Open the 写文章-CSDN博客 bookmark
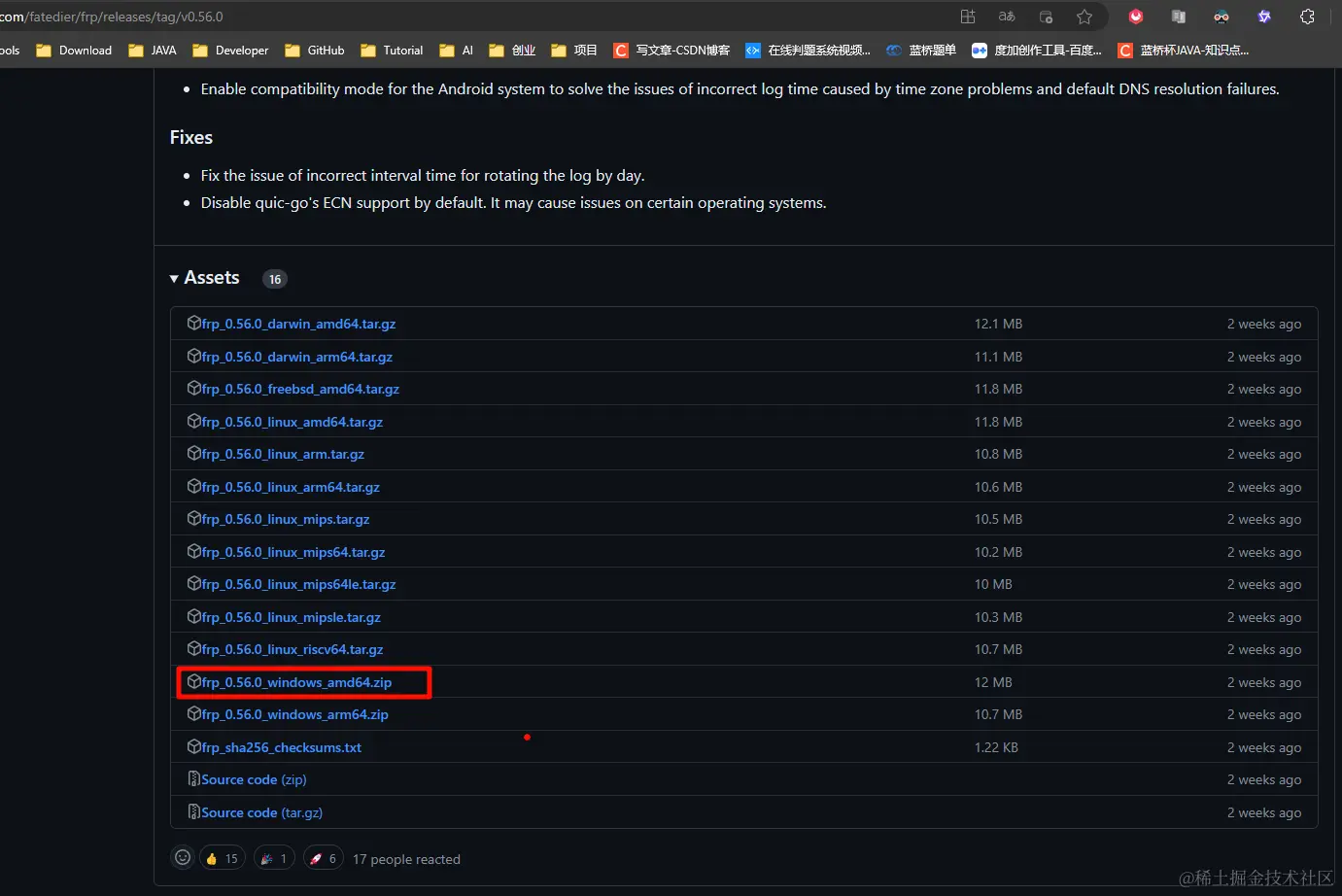Image resolution: width=1342 pixels, height=896 pixels. coord(671,51)
